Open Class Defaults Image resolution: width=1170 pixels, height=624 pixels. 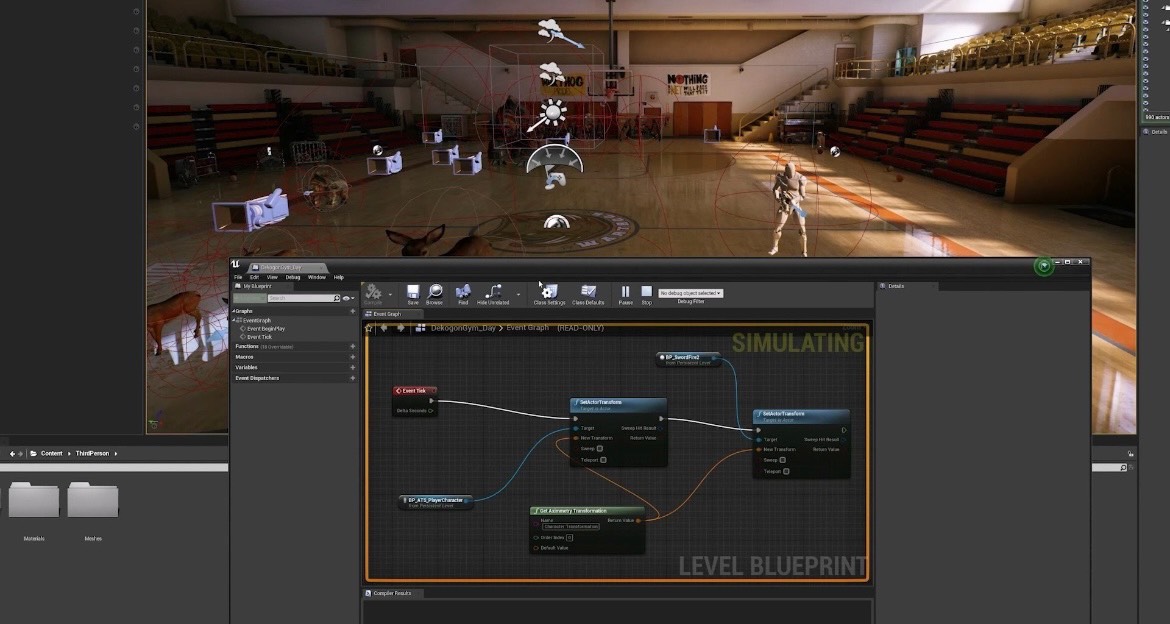pos(588,293)
